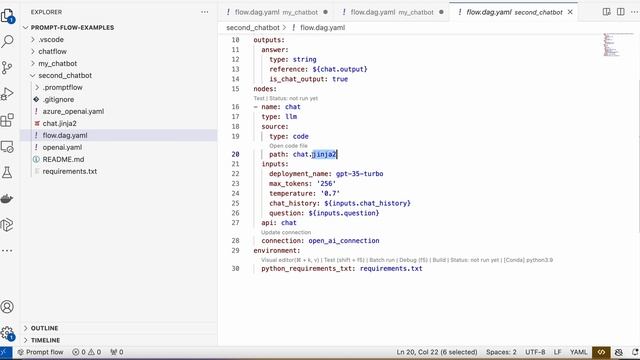Expand the OUTLINE section
This screenshot has height=360, width=640.
pos(25,328)
